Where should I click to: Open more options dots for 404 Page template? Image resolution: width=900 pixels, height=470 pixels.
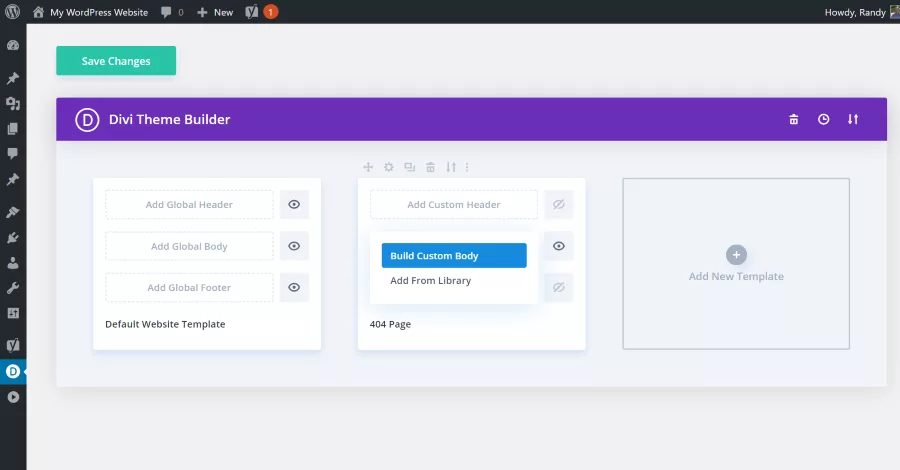tap(467, 167)
